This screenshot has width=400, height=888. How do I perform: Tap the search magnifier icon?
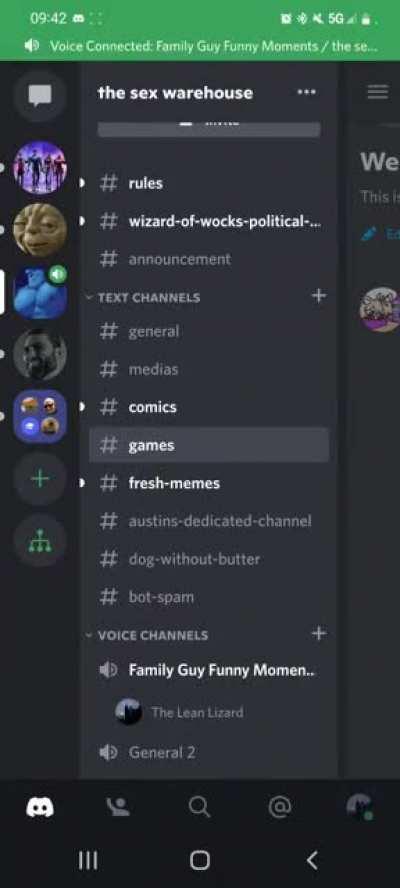pos(199,806)
